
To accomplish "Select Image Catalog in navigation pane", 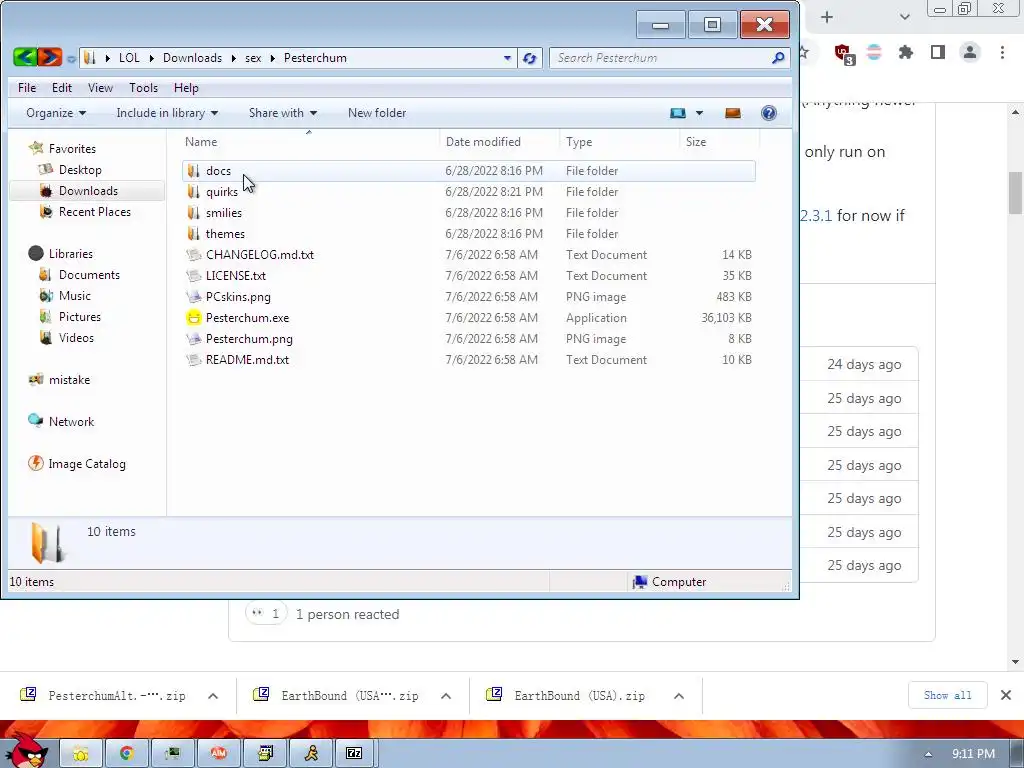I will click(x=87, y=464).
